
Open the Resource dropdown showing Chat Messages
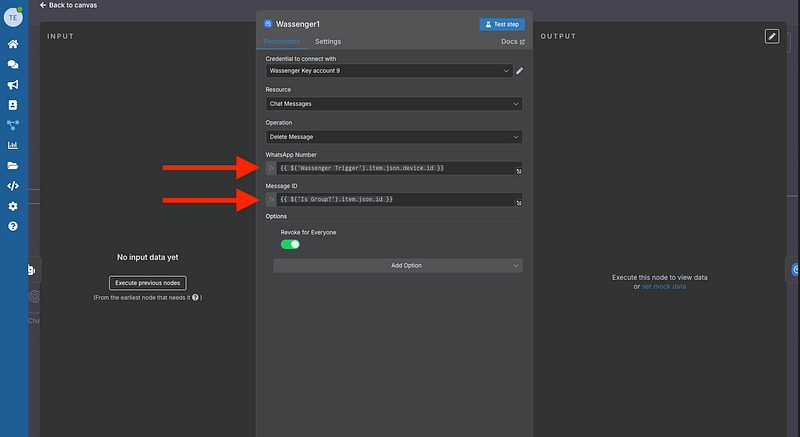click(x=394, y=104)
